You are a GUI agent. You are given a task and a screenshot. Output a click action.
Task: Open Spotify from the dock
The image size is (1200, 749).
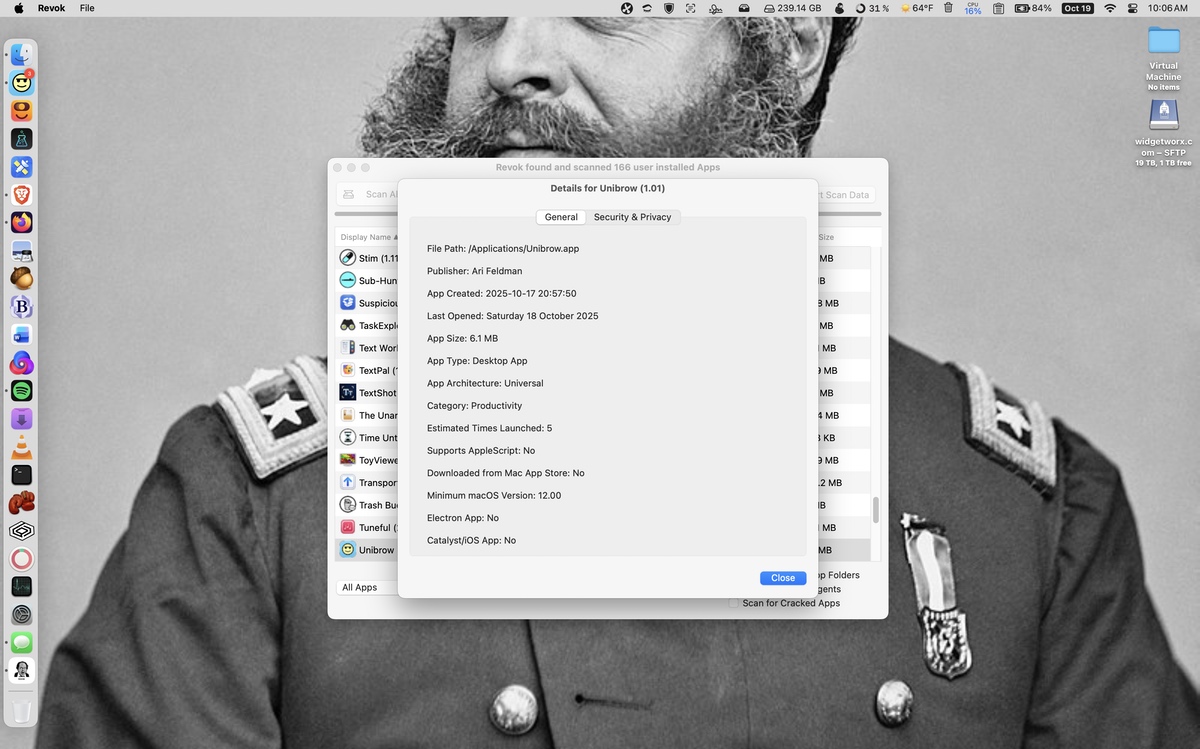click(22, 391)
